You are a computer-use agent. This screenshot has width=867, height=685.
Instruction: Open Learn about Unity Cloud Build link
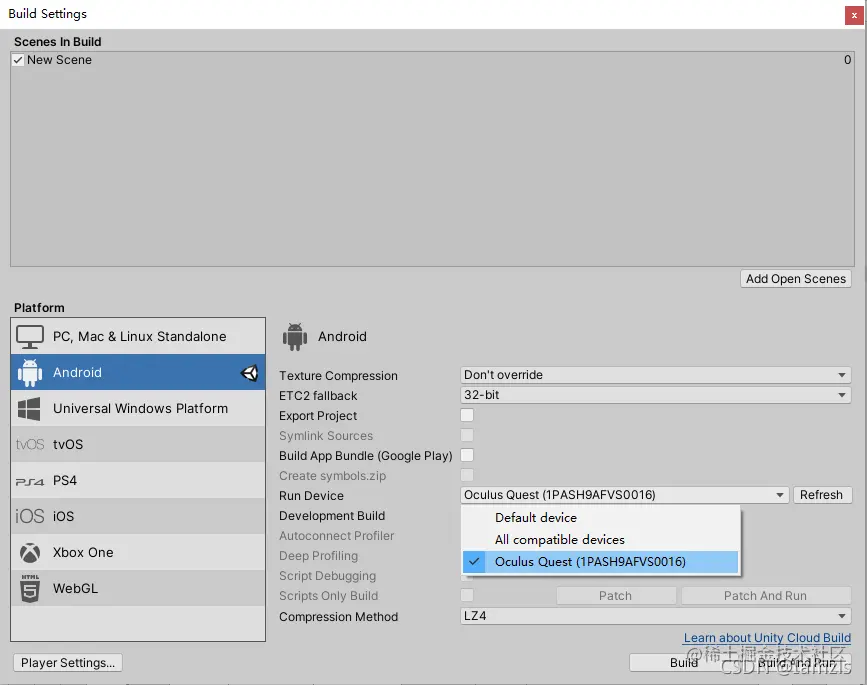767,637
